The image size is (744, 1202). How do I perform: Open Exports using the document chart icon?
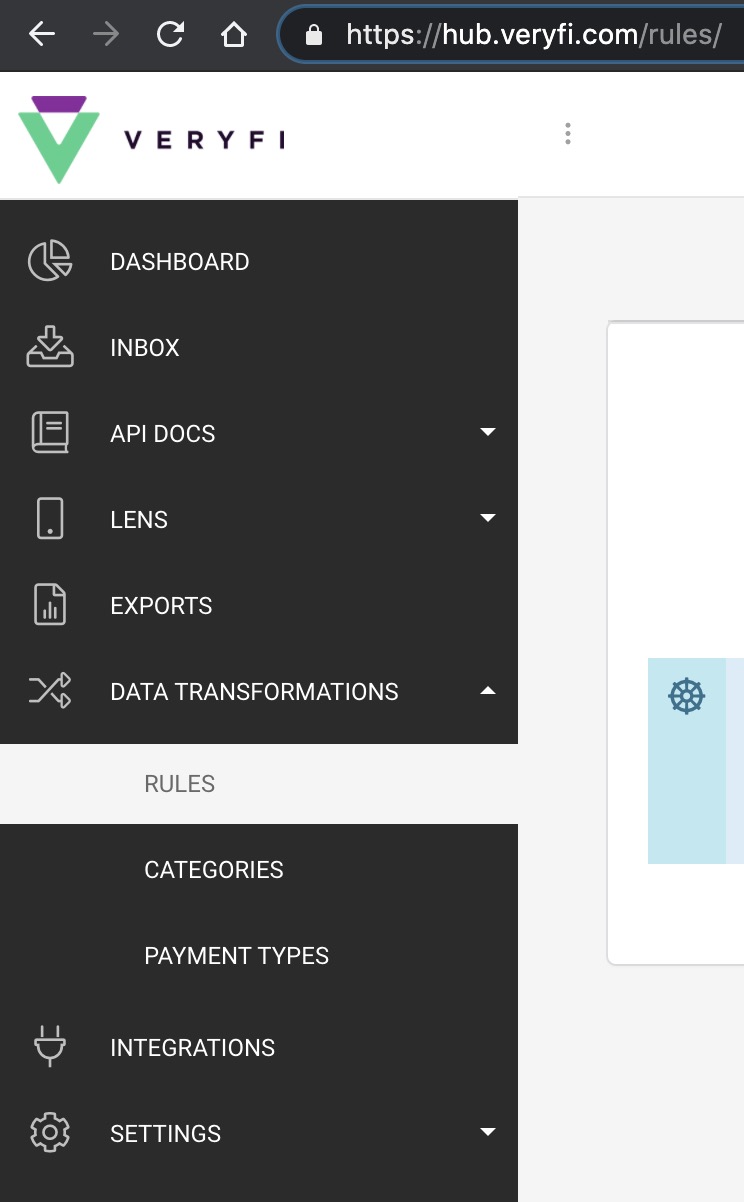(x=49, y=604)
